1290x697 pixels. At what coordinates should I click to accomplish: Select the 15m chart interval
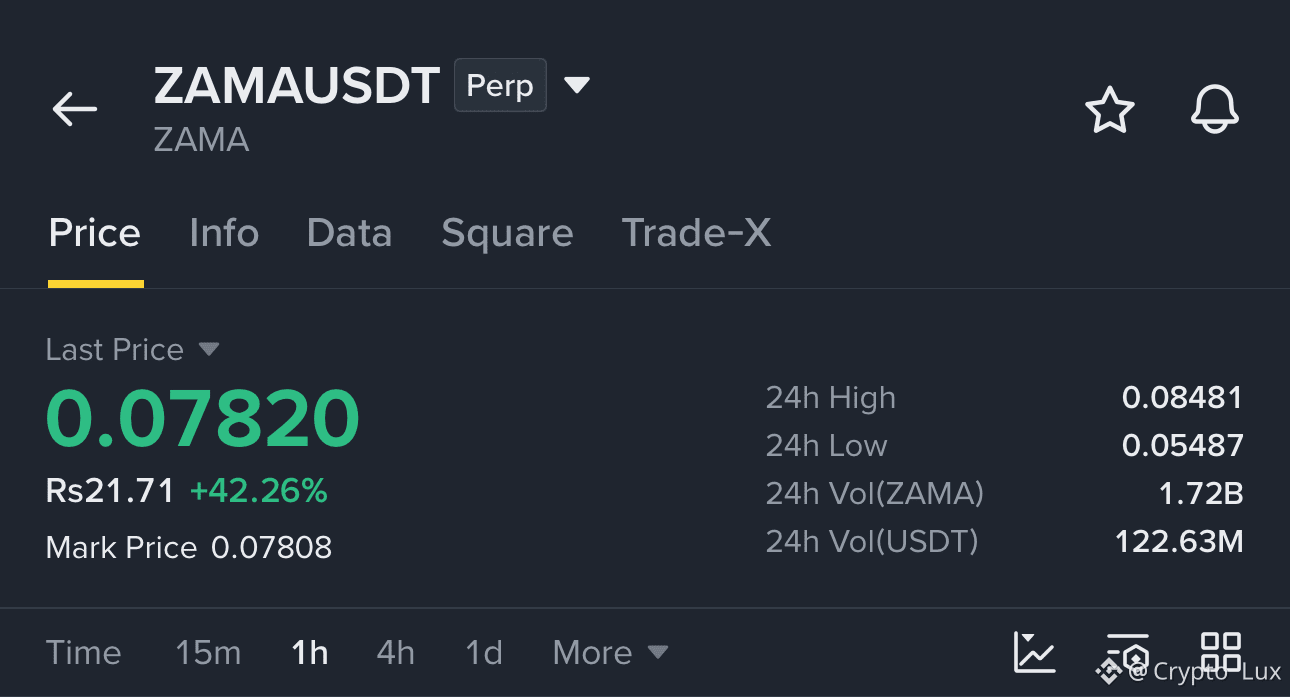pos(208,653)
